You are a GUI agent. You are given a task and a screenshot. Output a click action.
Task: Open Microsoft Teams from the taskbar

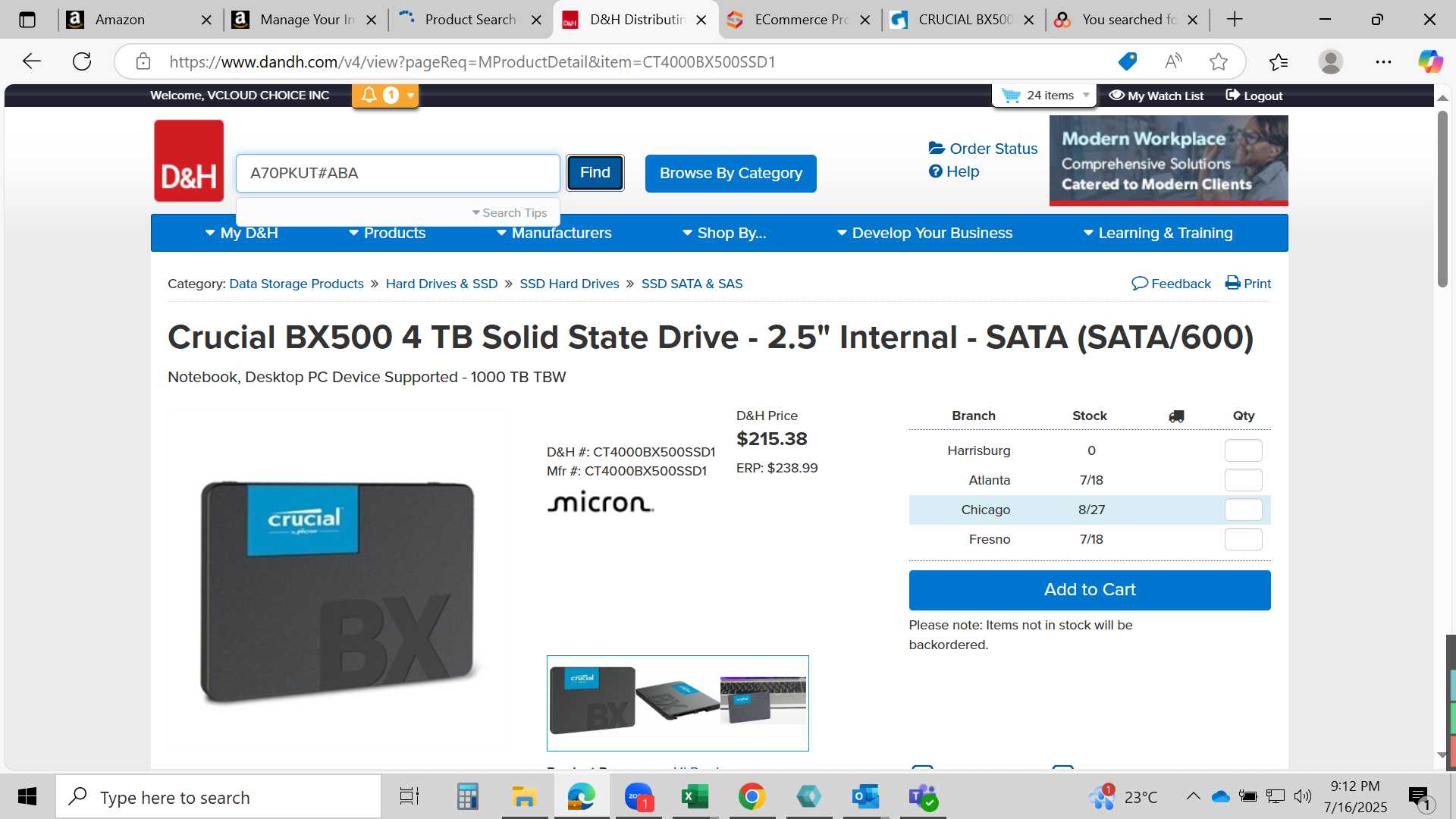tap(923, 796)
